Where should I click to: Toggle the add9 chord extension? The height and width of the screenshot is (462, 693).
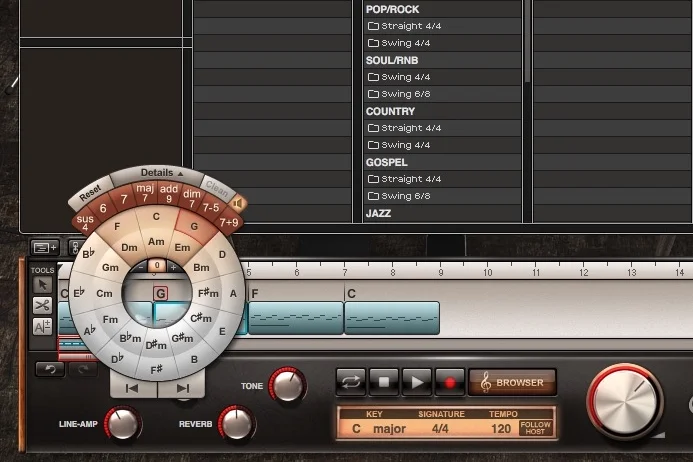[x=168, y=193]
